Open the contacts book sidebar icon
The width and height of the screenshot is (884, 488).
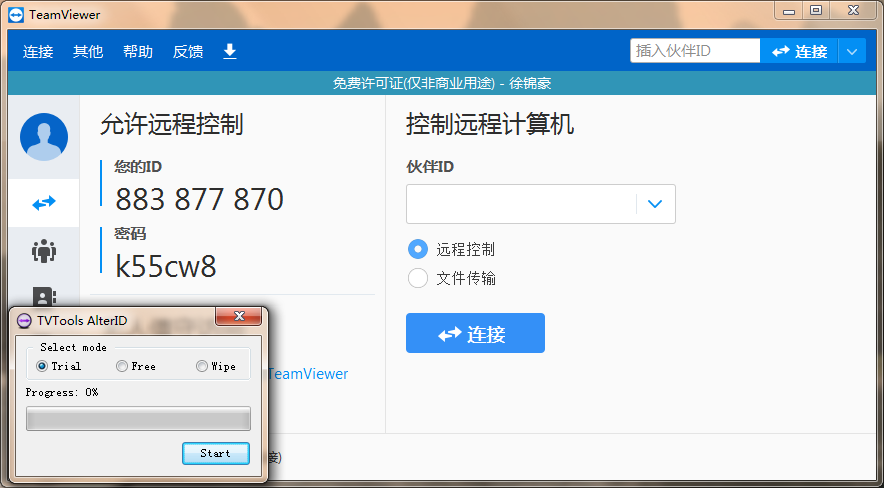44,297
